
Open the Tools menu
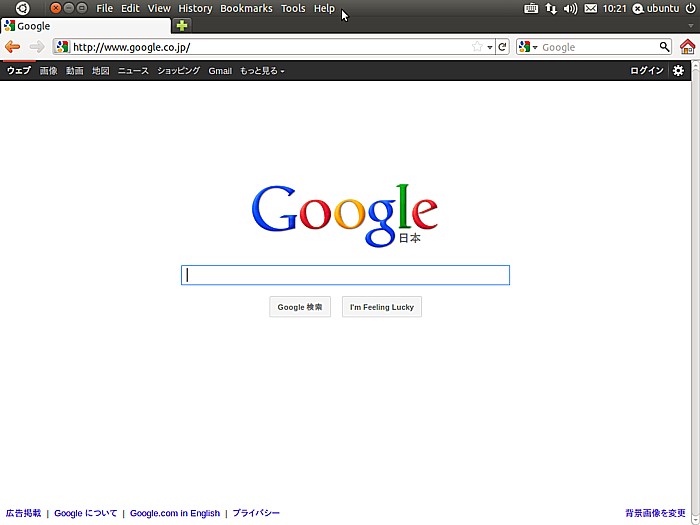pyautogui.click(x=293, y=8)
